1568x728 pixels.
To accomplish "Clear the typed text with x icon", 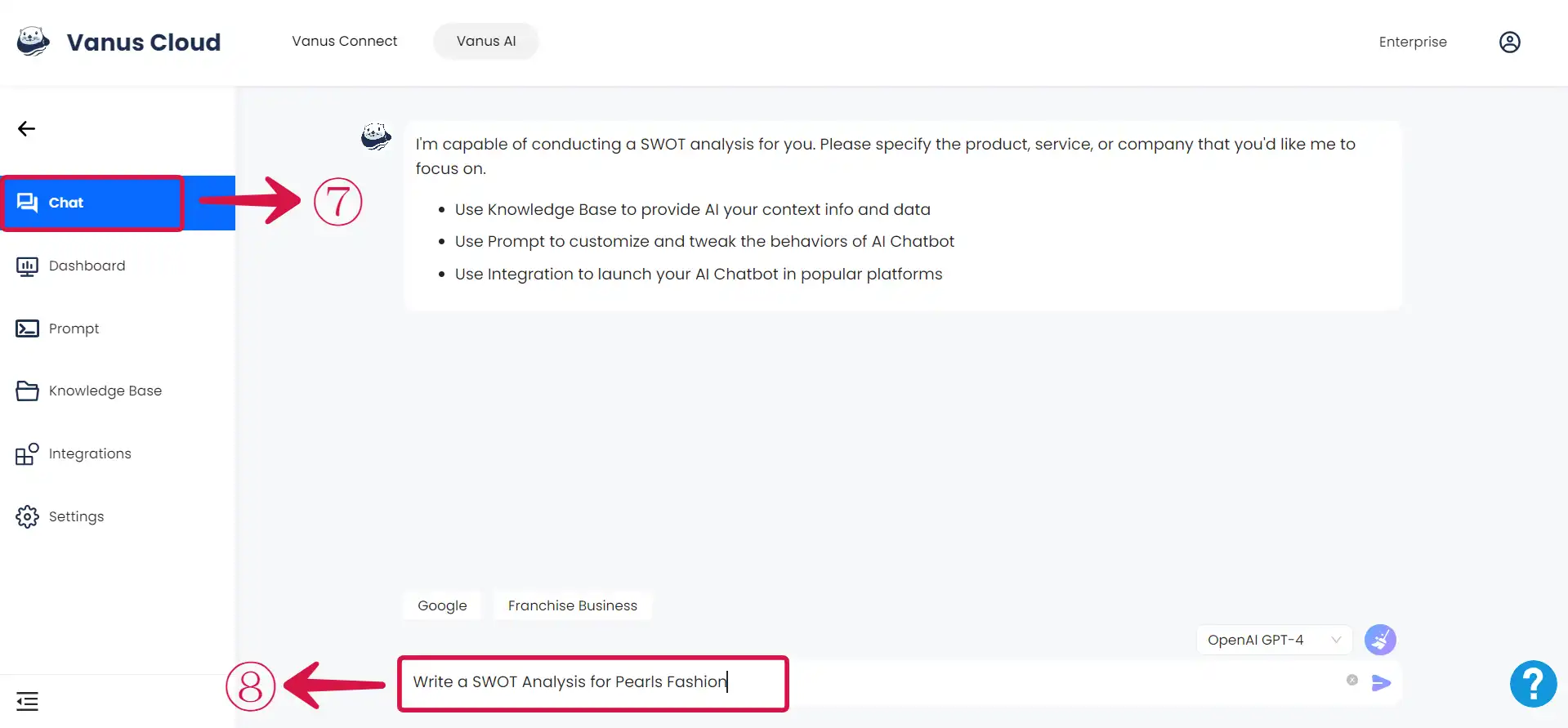I will (x=1352, y=680).
